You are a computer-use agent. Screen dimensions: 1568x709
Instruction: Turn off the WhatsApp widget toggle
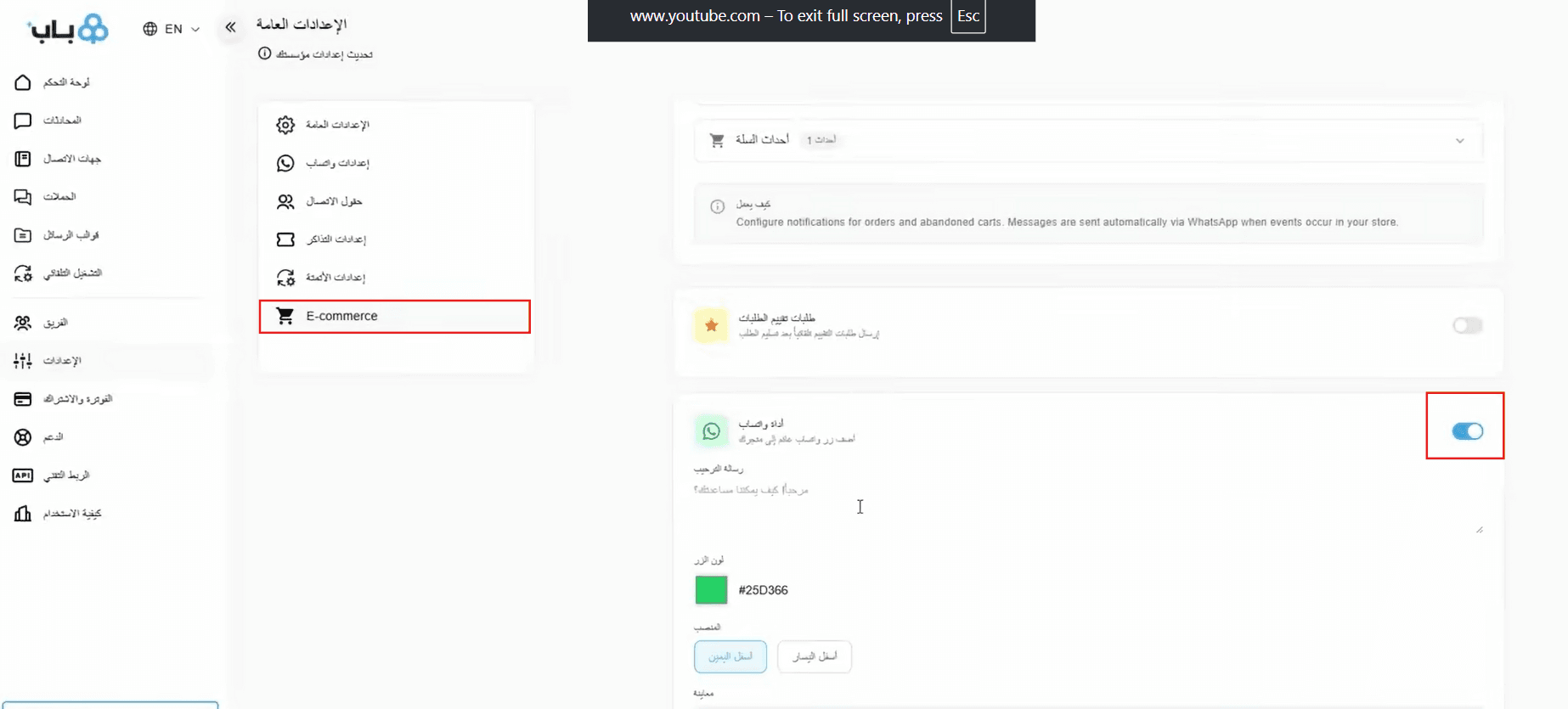click(x=1467, y=431)
